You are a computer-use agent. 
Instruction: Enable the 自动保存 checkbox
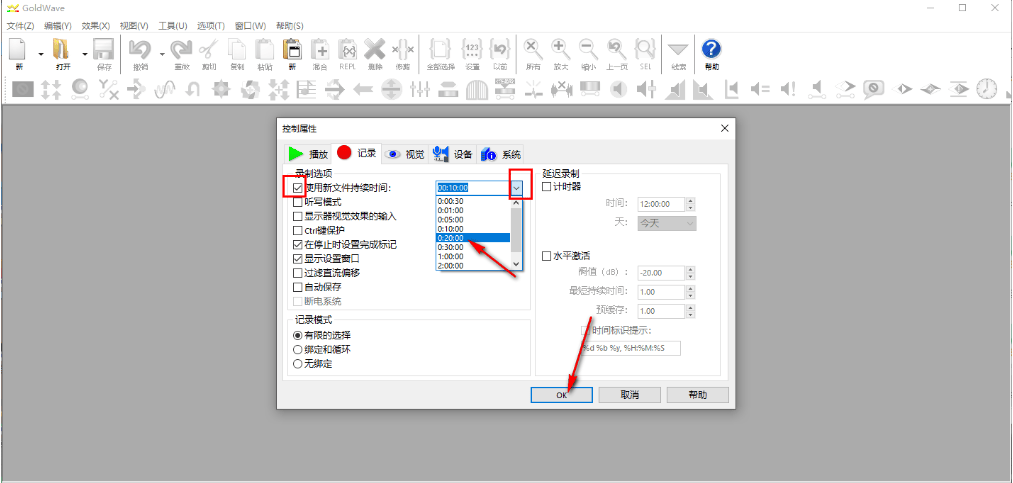(x=298, y=287)
